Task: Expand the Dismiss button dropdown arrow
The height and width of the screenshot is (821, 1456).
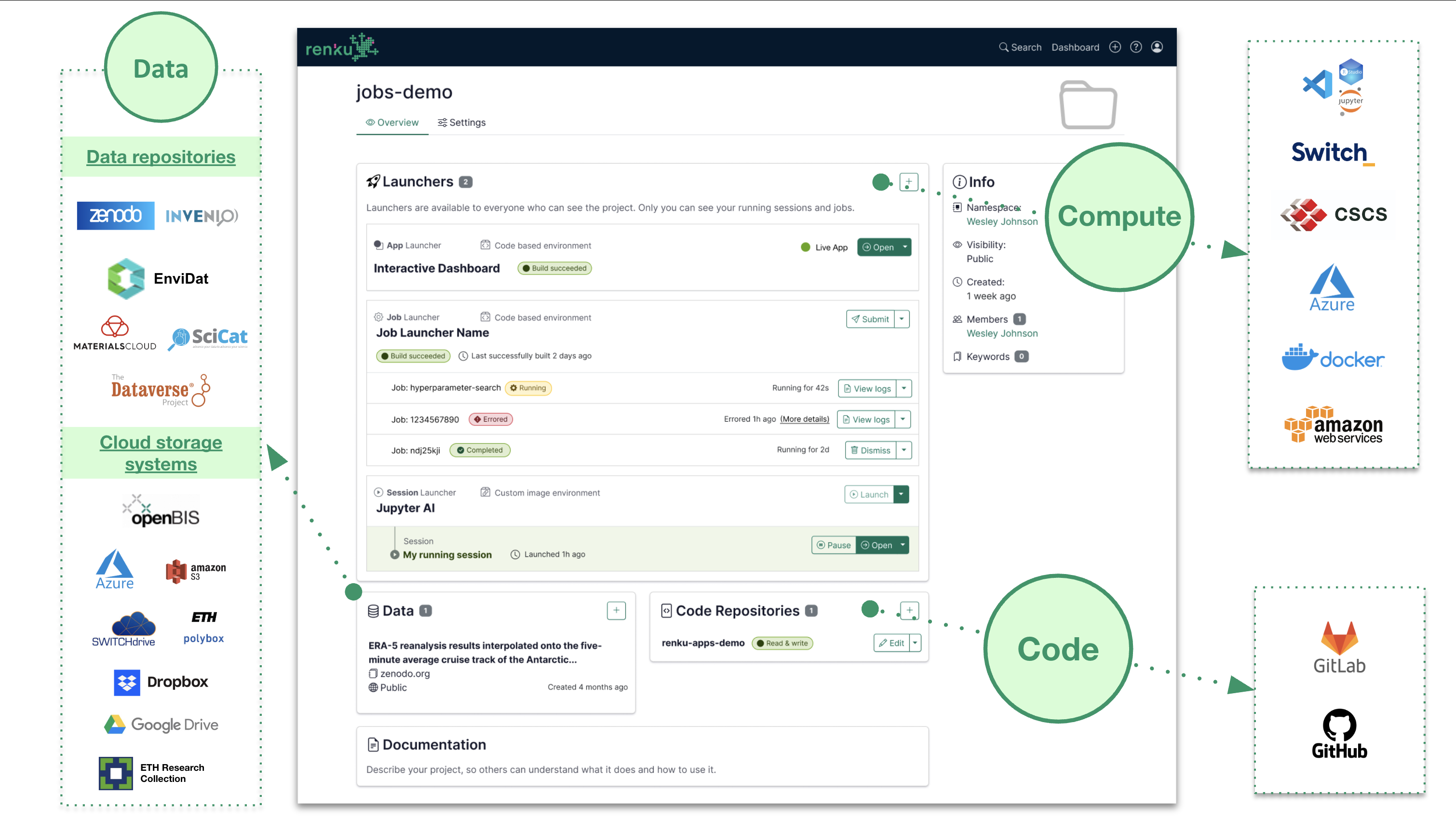Action: pos(904,450)
